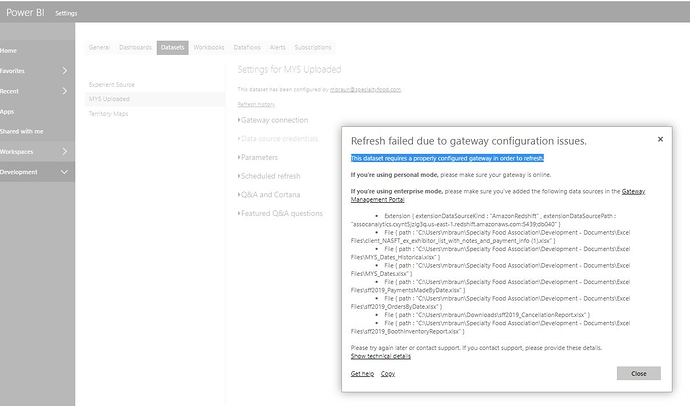Select Experient Source dataset
Viewport: 690px width, 406px height.
pos(154,84)
